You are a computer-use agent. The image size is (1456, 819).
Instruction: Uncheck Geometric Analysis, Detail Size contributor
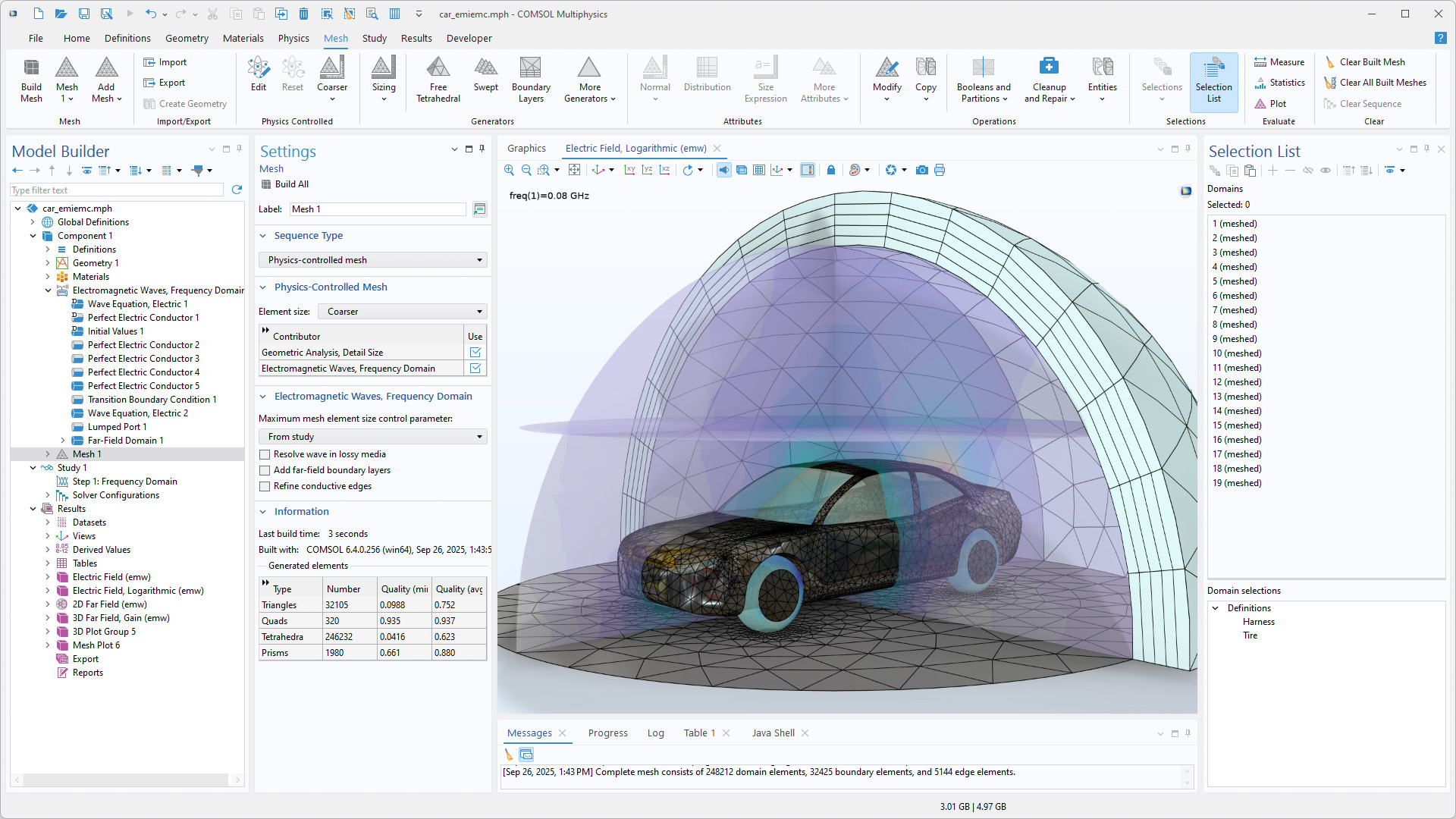pyautogui.click(x=475, y=353)
